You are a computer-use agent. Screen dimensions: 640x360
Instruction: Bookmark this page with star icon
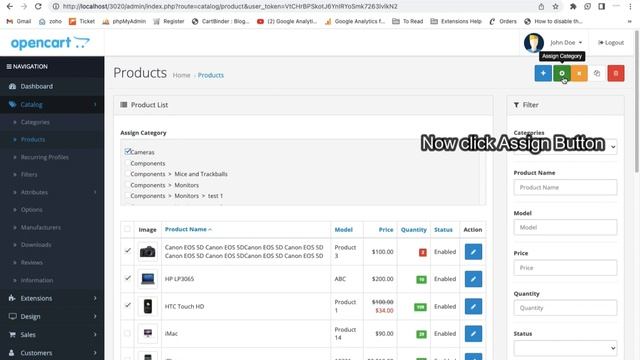[x=555, y=7]
